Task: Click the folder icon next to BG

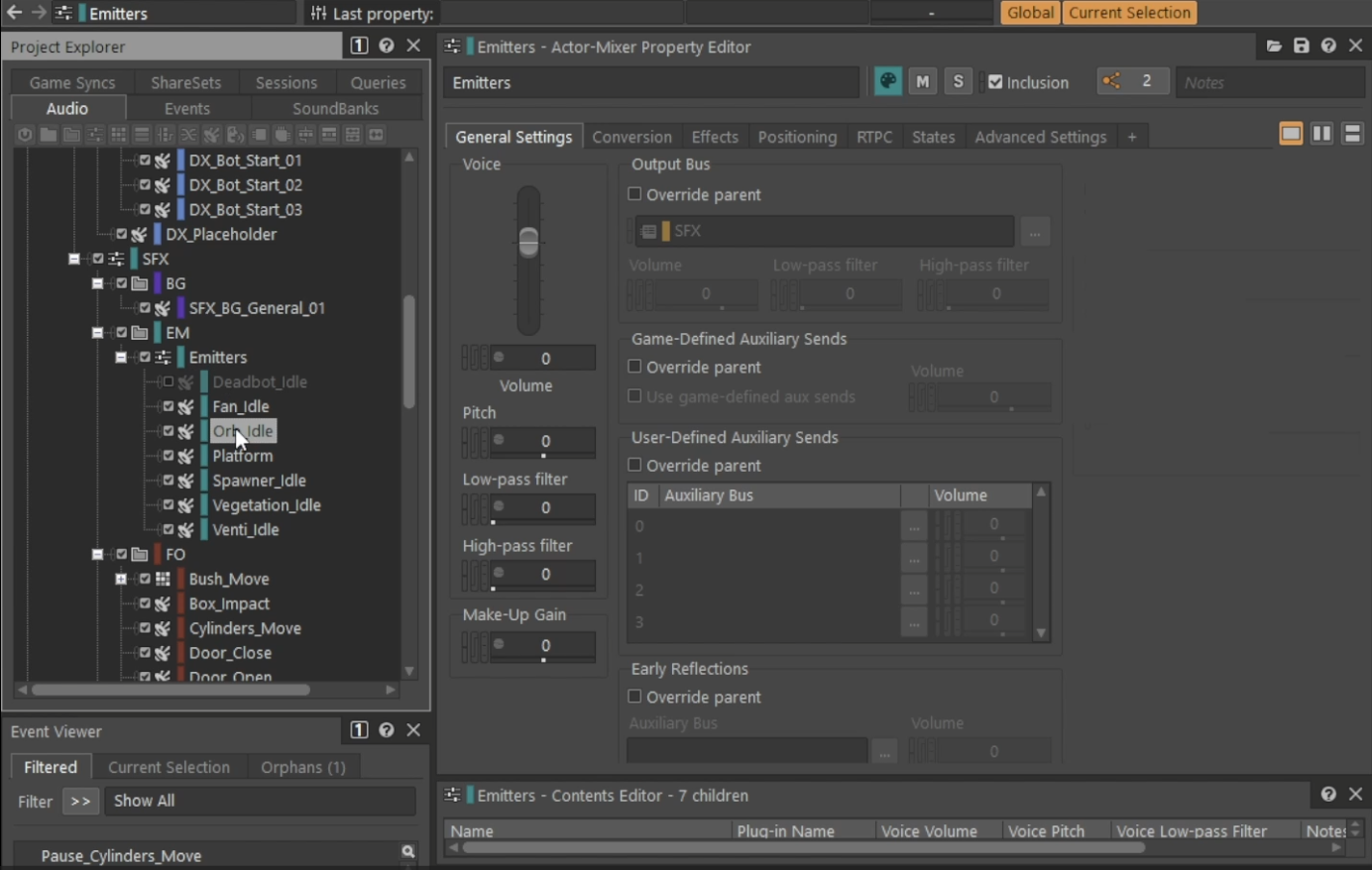Action: pos(140,283)
